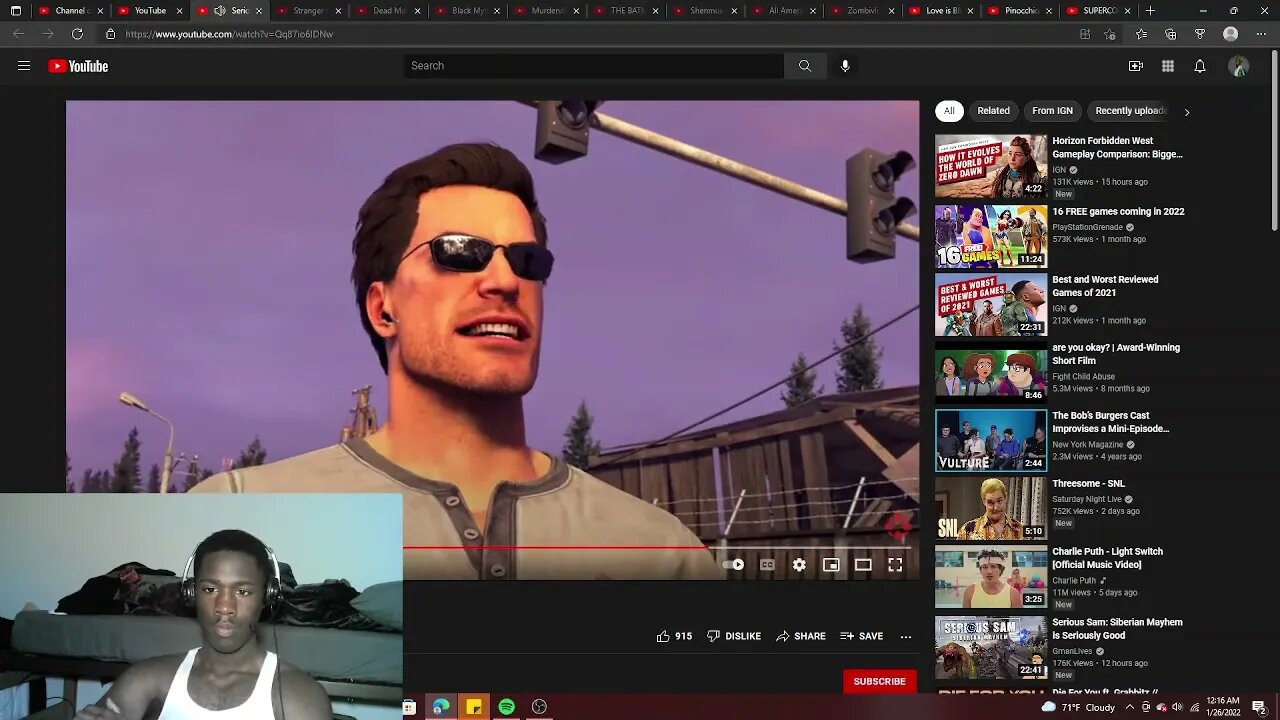Add page to favorites star
This screenshot has height=720, width=1280.
(x=1110, y=34)
